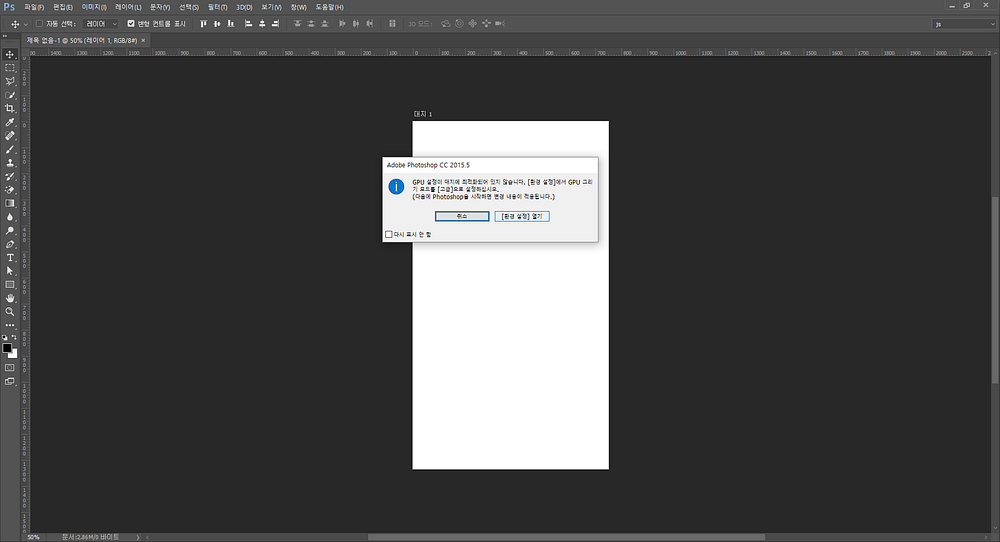Image resolution: width=1000 pixels, height=542 pixels.
Task: Select the Move tool in the toolbox
Action: pyautogui.click(x=10, y=54)
